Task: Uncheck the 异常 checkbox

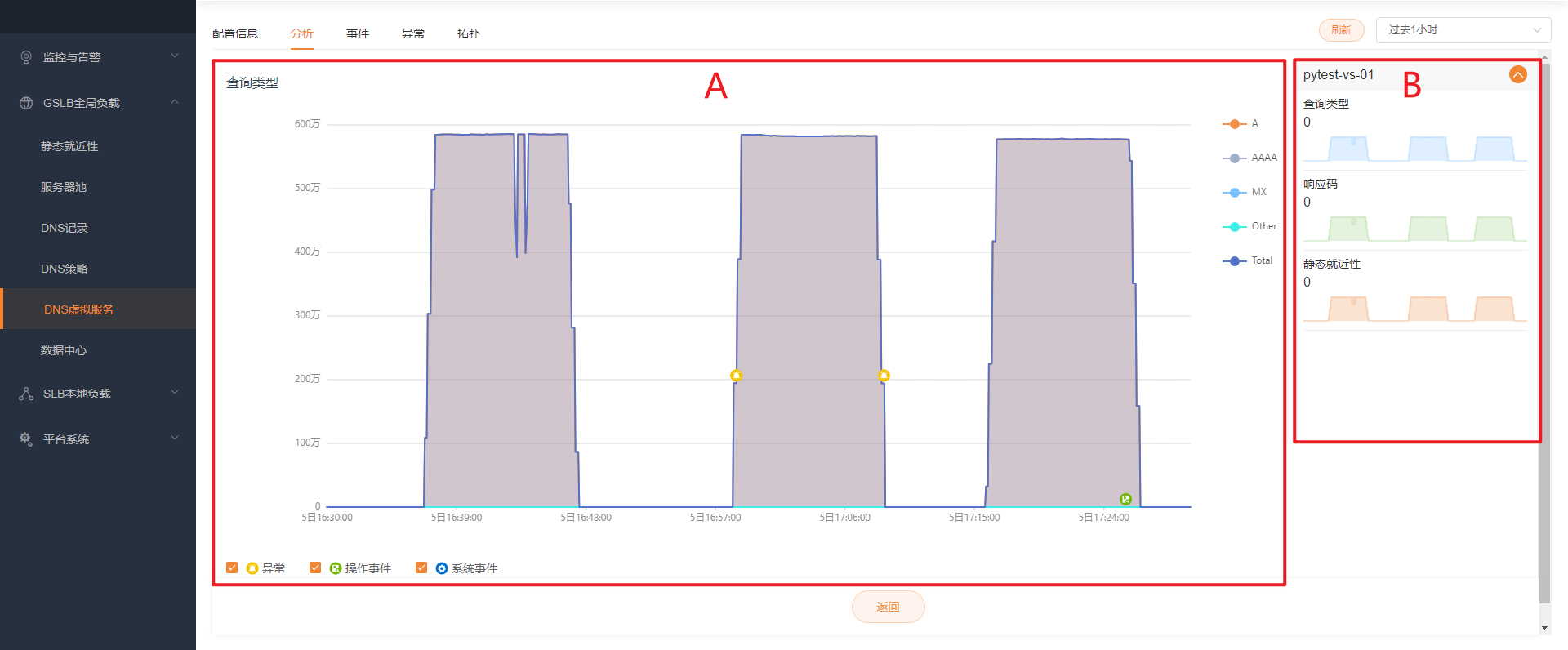Action: pos(232,568)
